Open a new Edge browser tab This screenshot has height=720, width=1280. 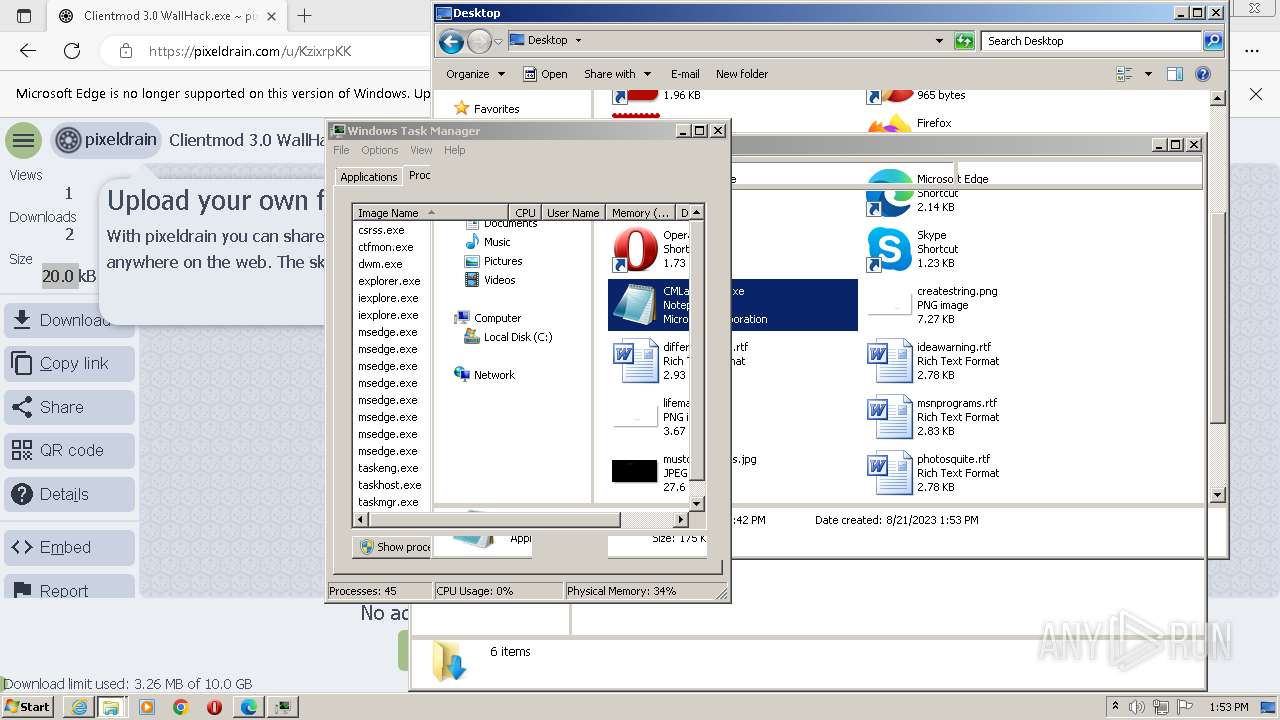tap(305, 16)
